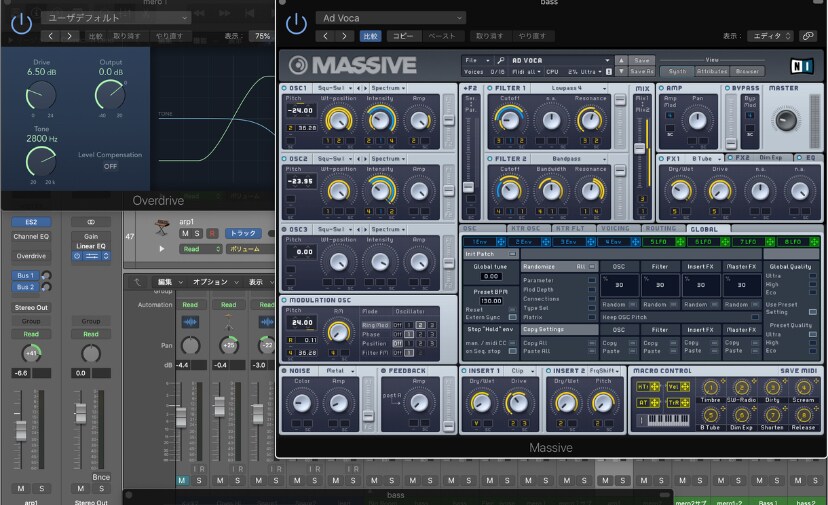Open Linear EQ slot settings sliders icon
Image resolution: width=828 pixels, height=505 pixels.
tap(92, 256)
